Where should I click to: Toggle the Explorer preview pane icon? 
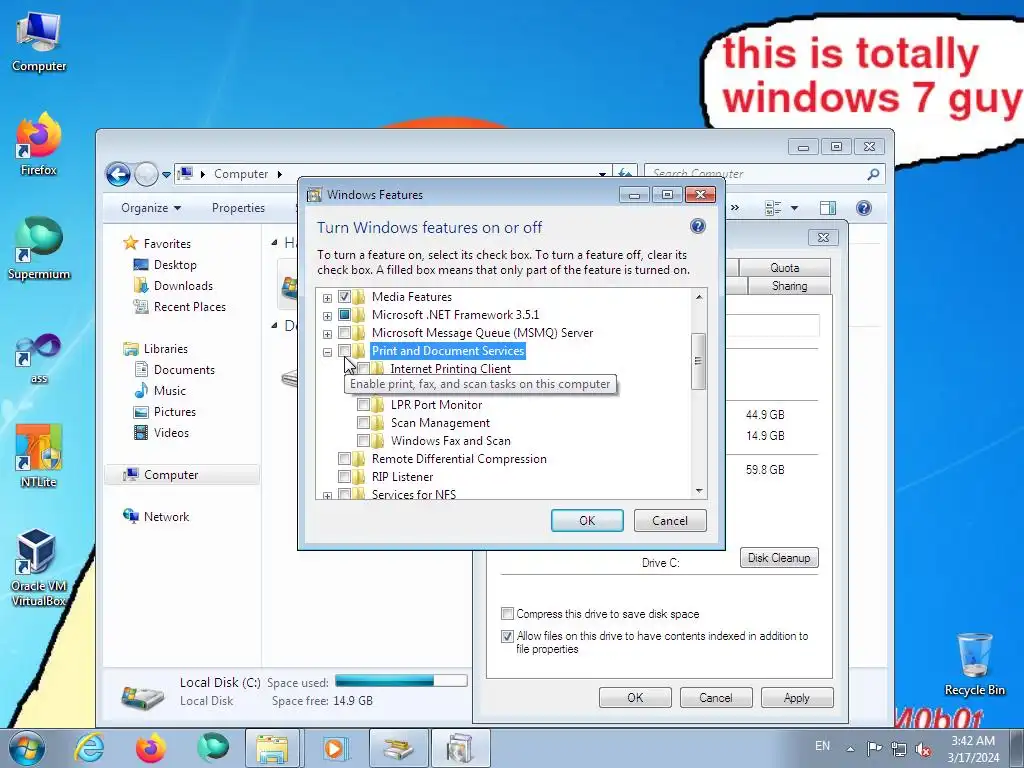point(827,208)
